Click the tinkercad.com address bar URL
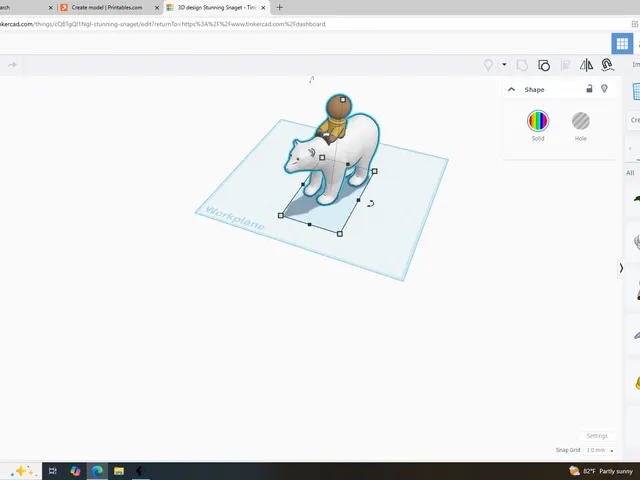 [162, 24]
